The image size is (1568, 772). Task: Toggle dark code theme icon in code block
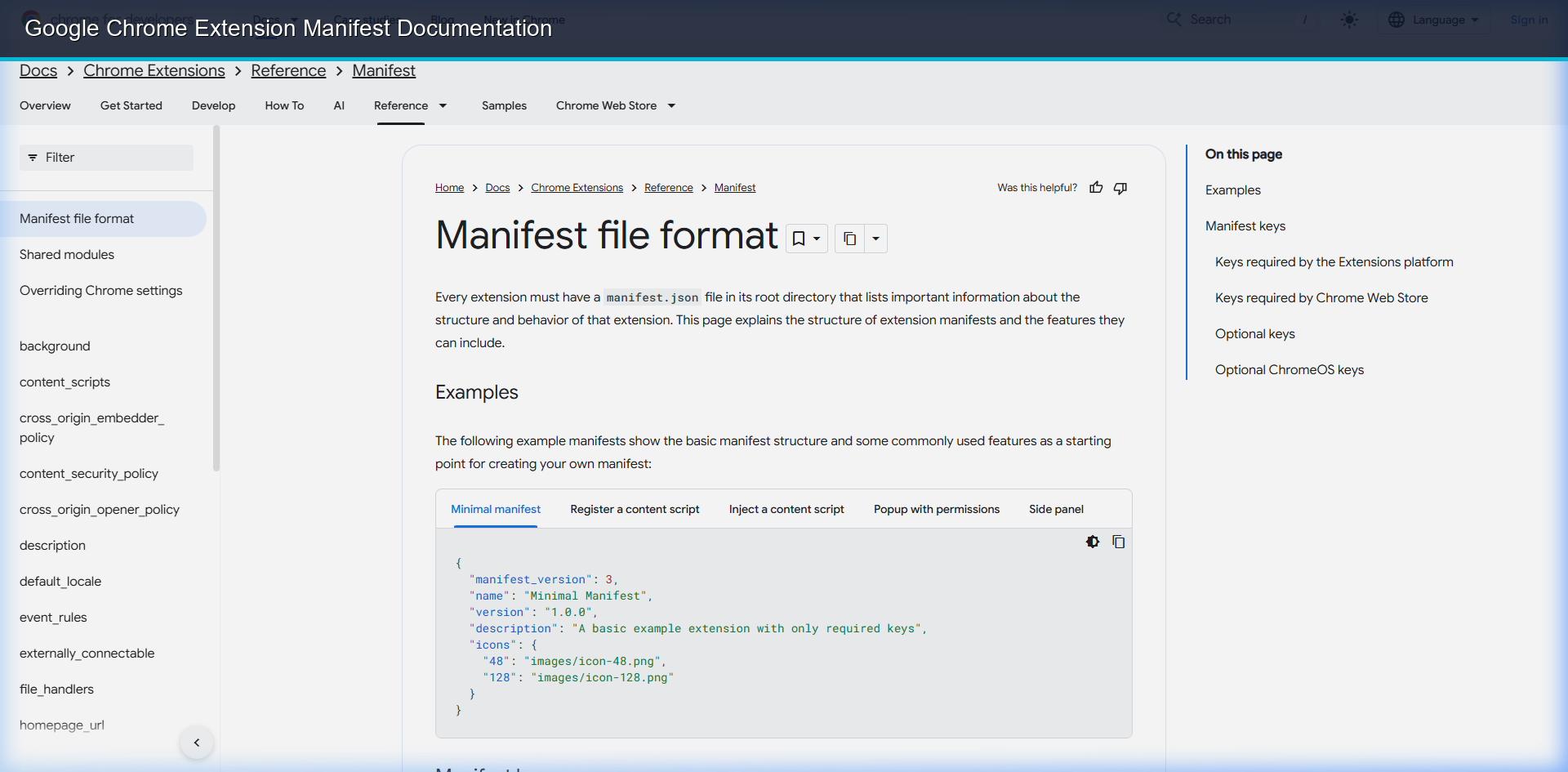[x=1093, y=542]
